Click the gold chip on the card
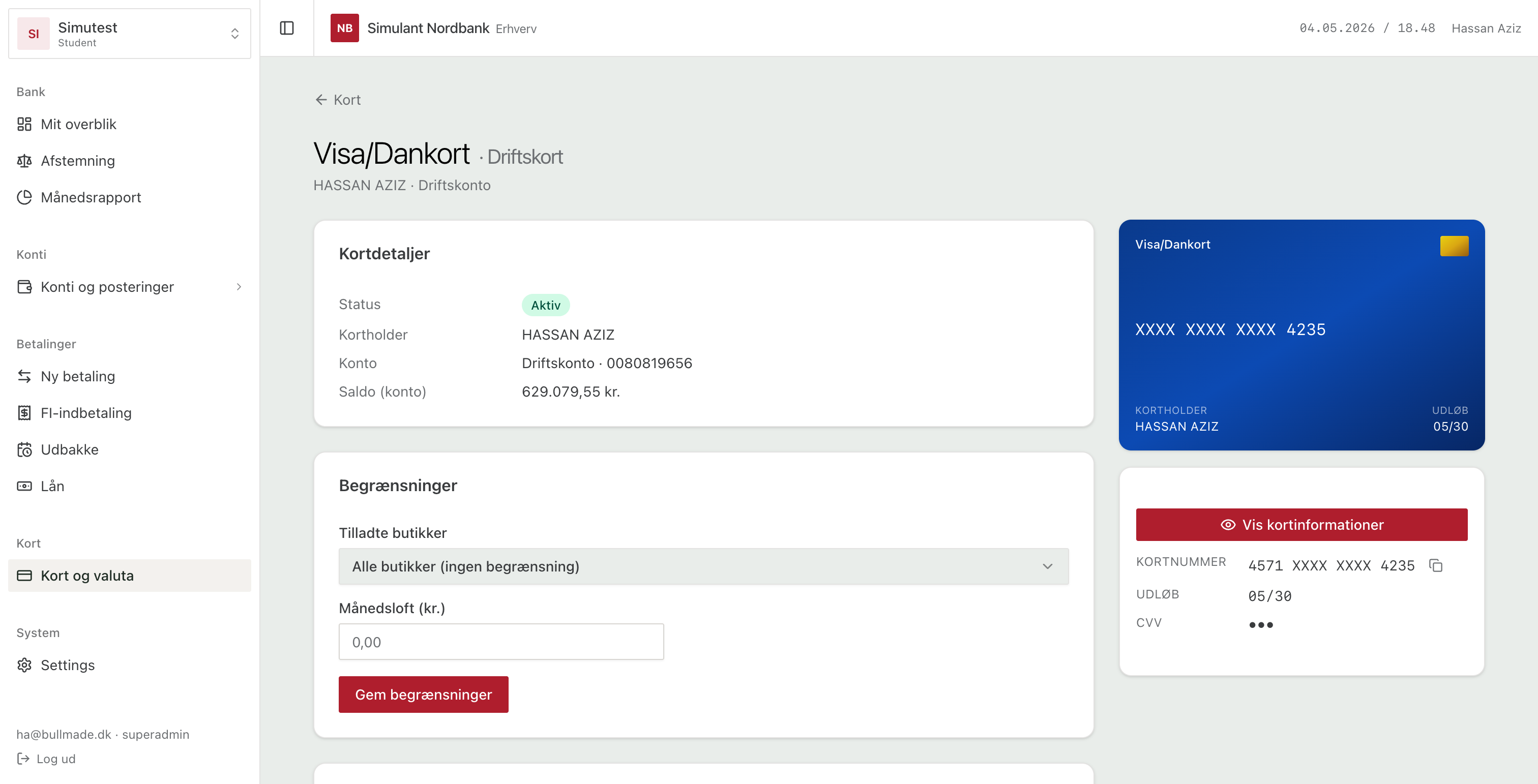Screen dimensions: 1538x784 click(1454, 246)
